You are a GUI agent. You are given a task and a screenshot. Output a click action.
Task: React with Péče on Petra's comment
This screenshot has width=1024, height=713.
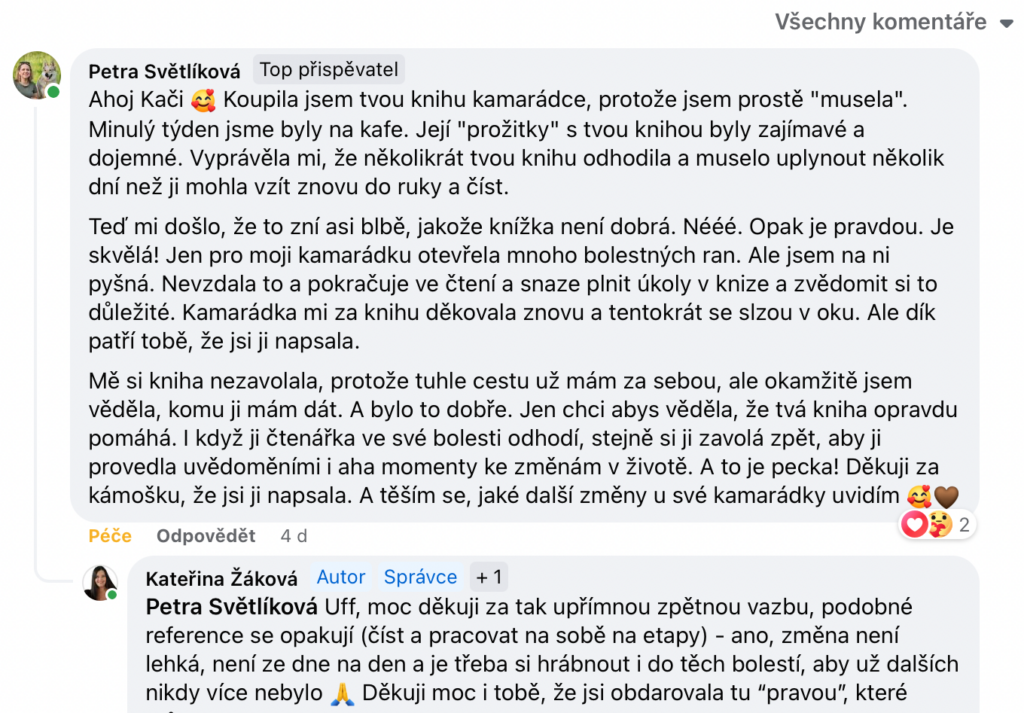110,536
